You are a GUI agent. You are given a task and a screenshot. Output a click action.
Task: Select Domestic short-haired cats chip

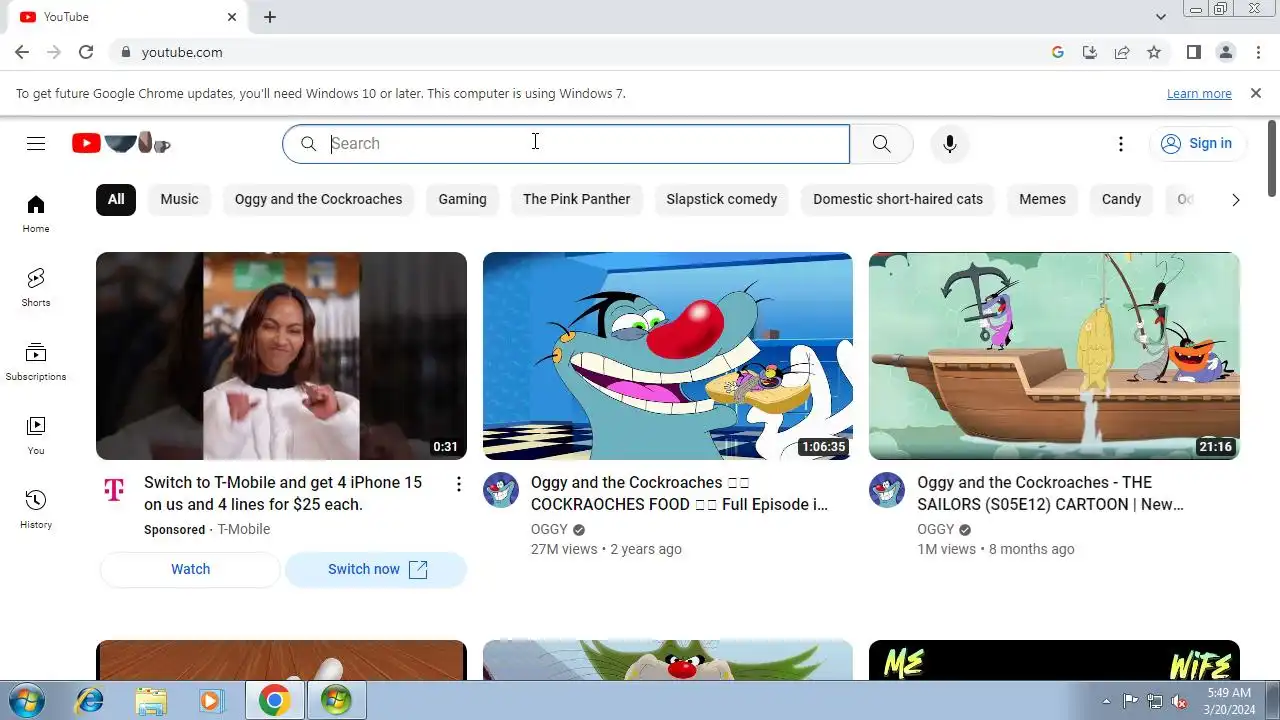click(898, 199)
